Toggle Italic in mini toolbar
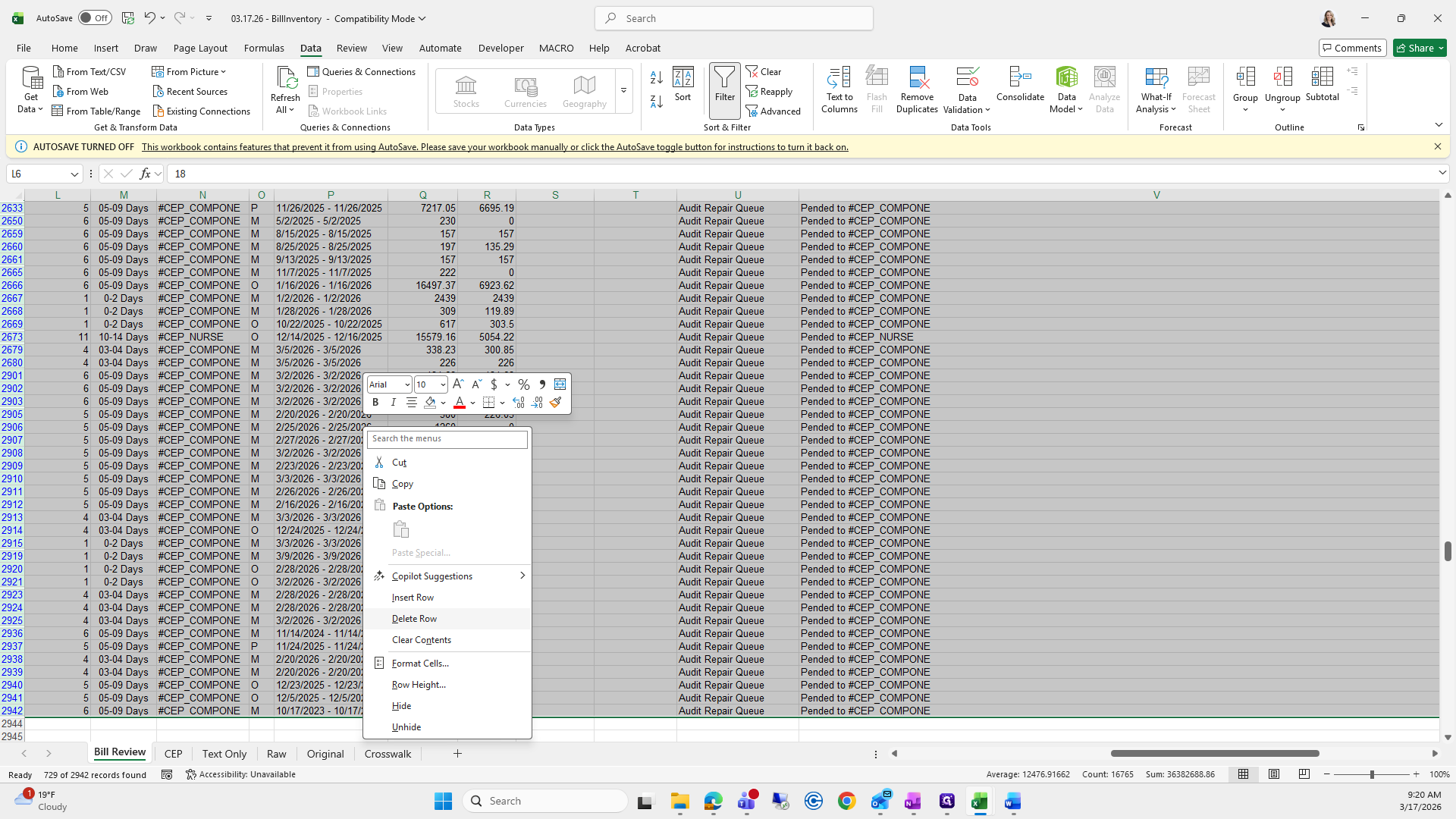Viewport: 1456px width, 819px height. [393, 403]
